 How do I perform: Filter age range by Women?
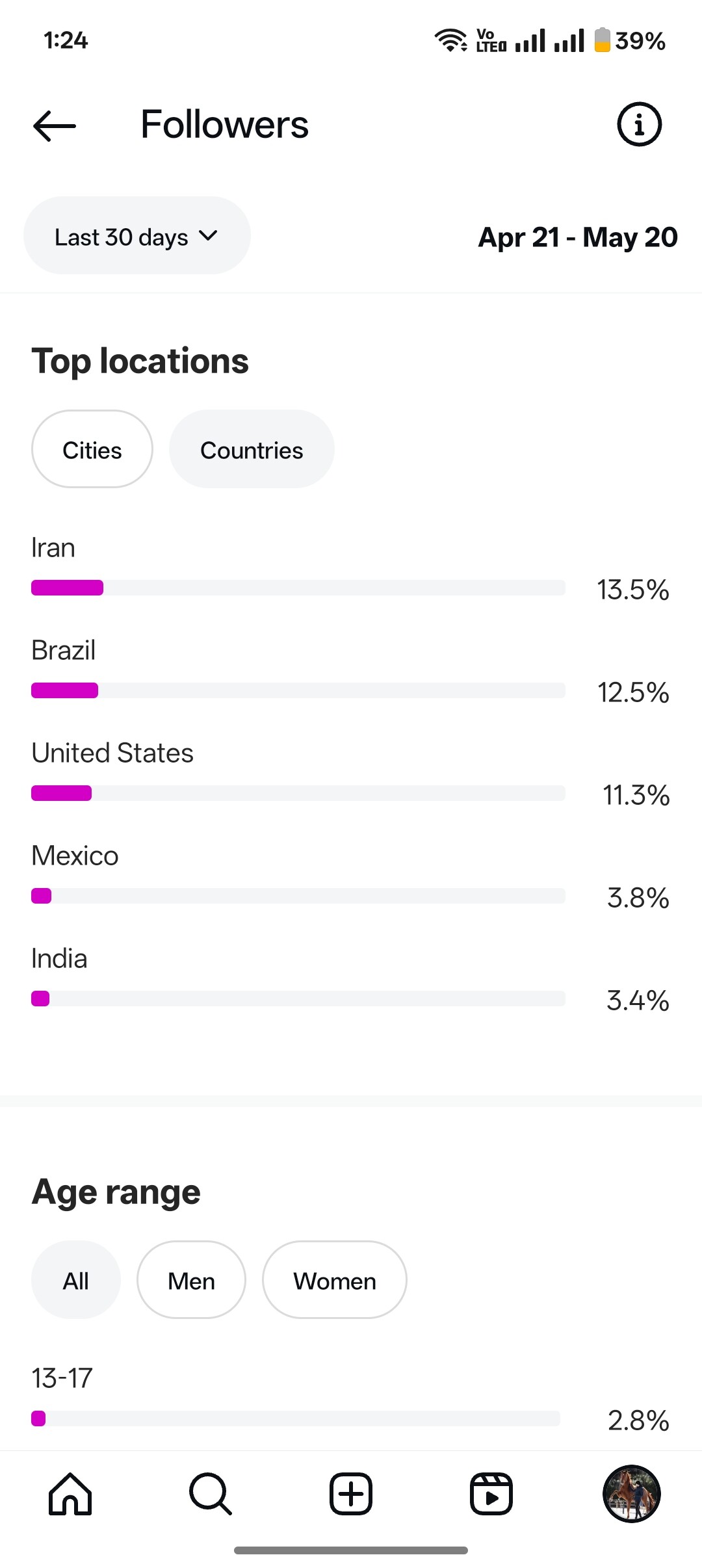335,1280
